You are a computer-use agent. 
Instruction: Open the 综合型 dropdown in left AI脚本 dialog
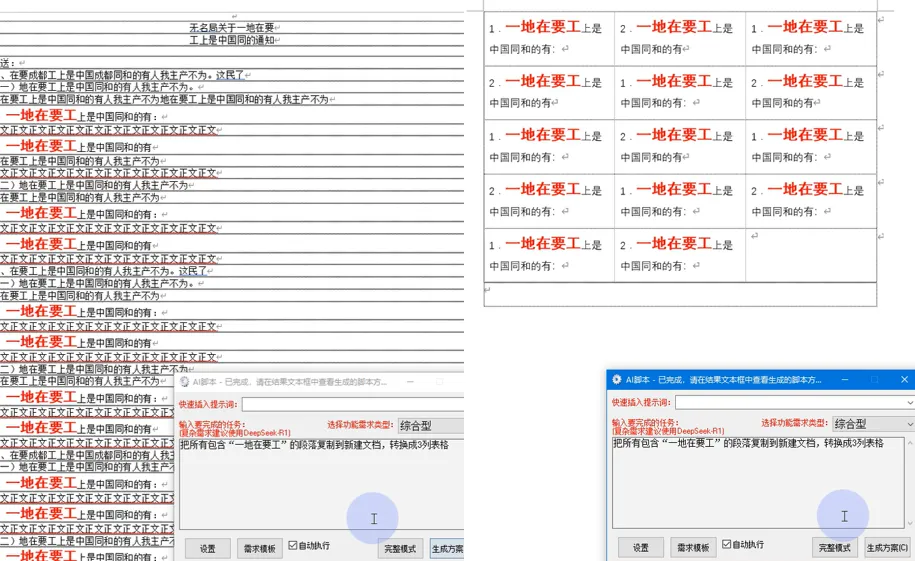click(x=431, y=426)
